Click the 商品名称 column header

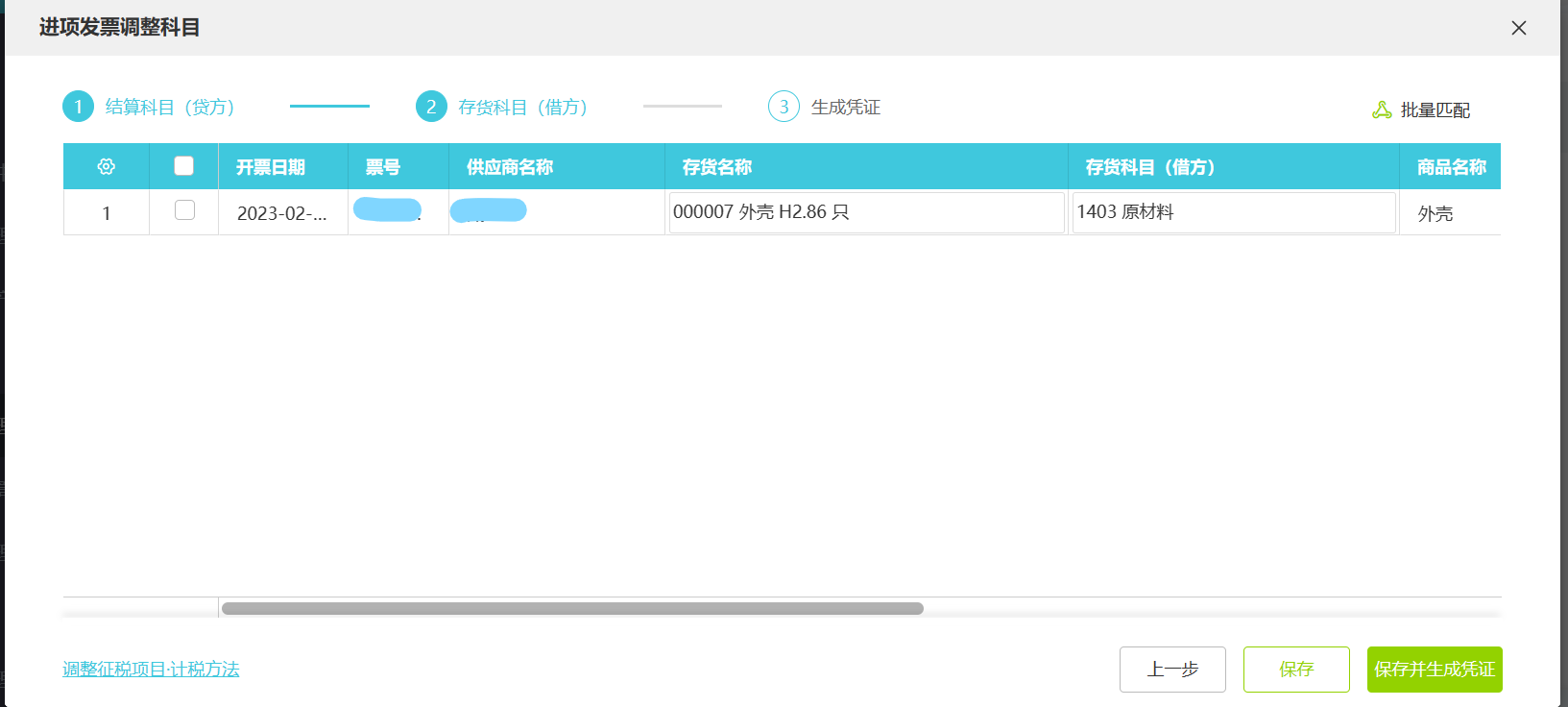1451,166
